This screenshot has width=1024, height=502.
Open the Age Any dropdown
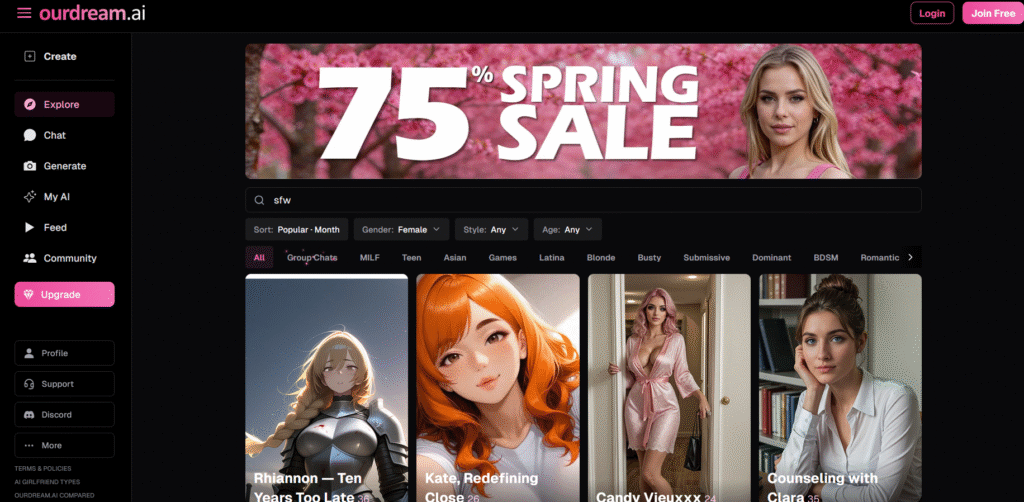point(567,230)
